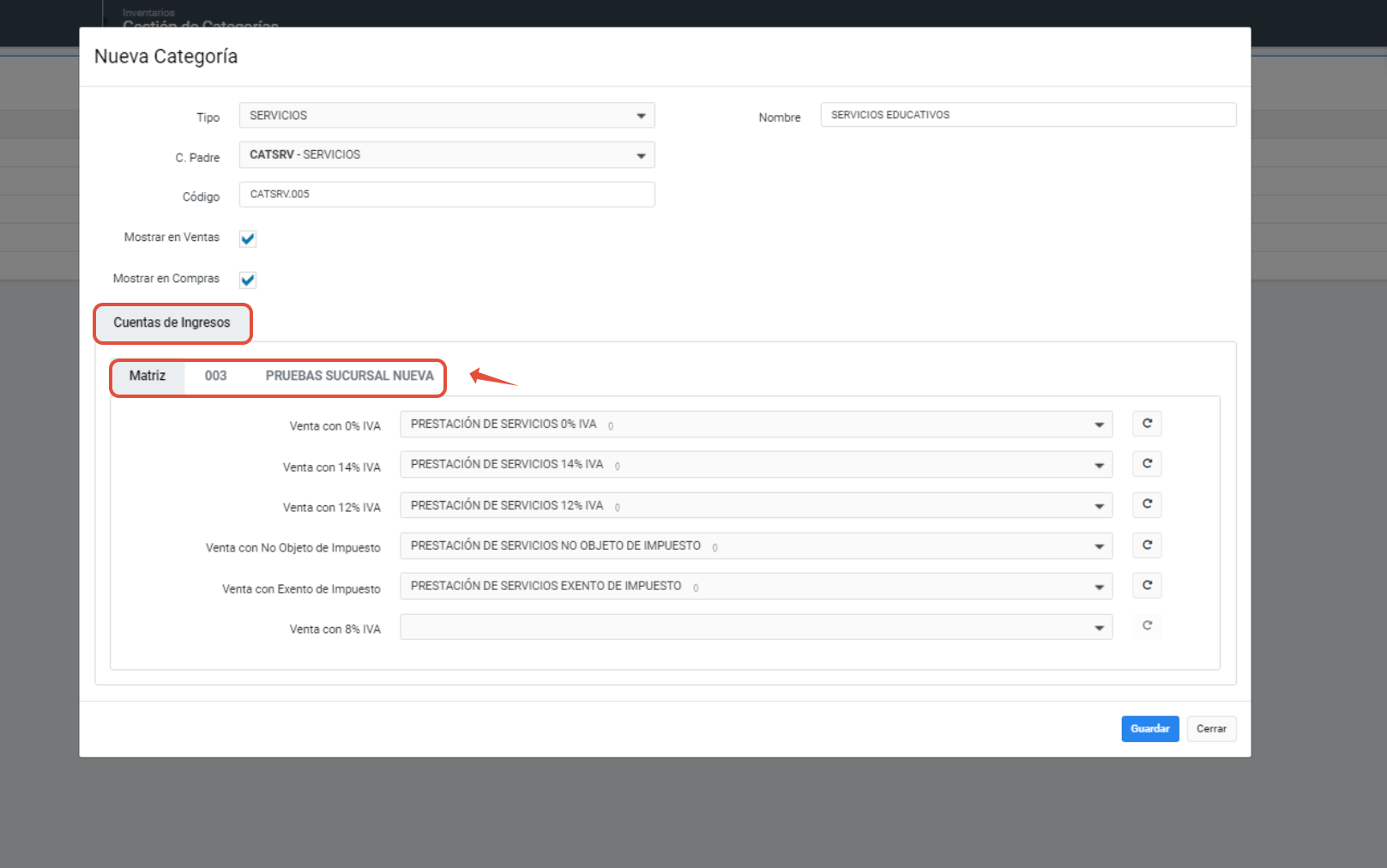Reset the Venta con 12% IVA account
Image resolution: width=1387 pixels, height=868 pixels.
click(1147, 504)
